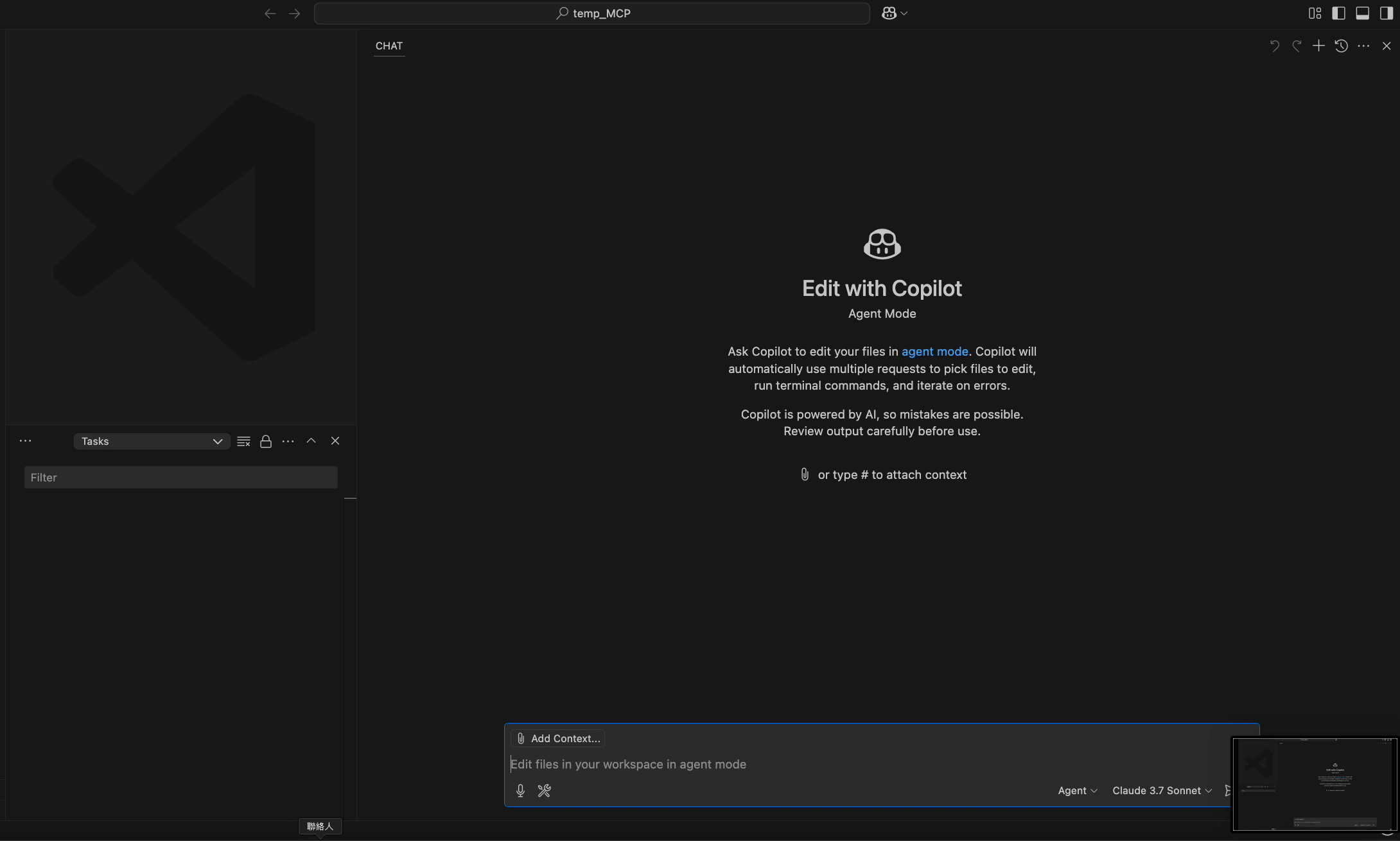The height and width of the screenshot is (841, 1400).
Task: Open the agent mode link
Action: coord(934,351)
